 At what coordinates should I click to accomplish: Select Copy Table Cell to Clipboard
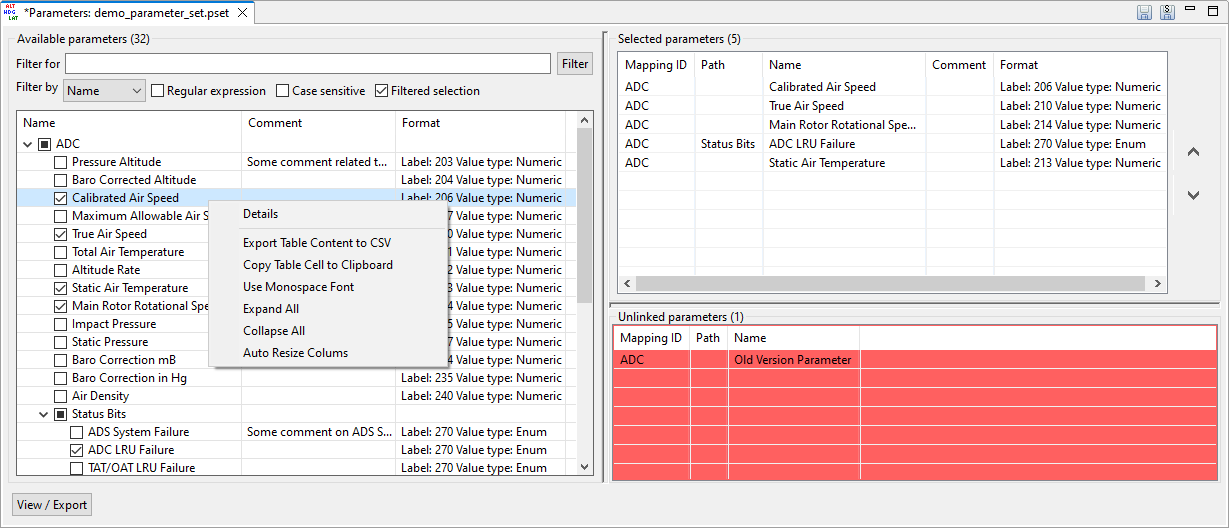[317, 265]
